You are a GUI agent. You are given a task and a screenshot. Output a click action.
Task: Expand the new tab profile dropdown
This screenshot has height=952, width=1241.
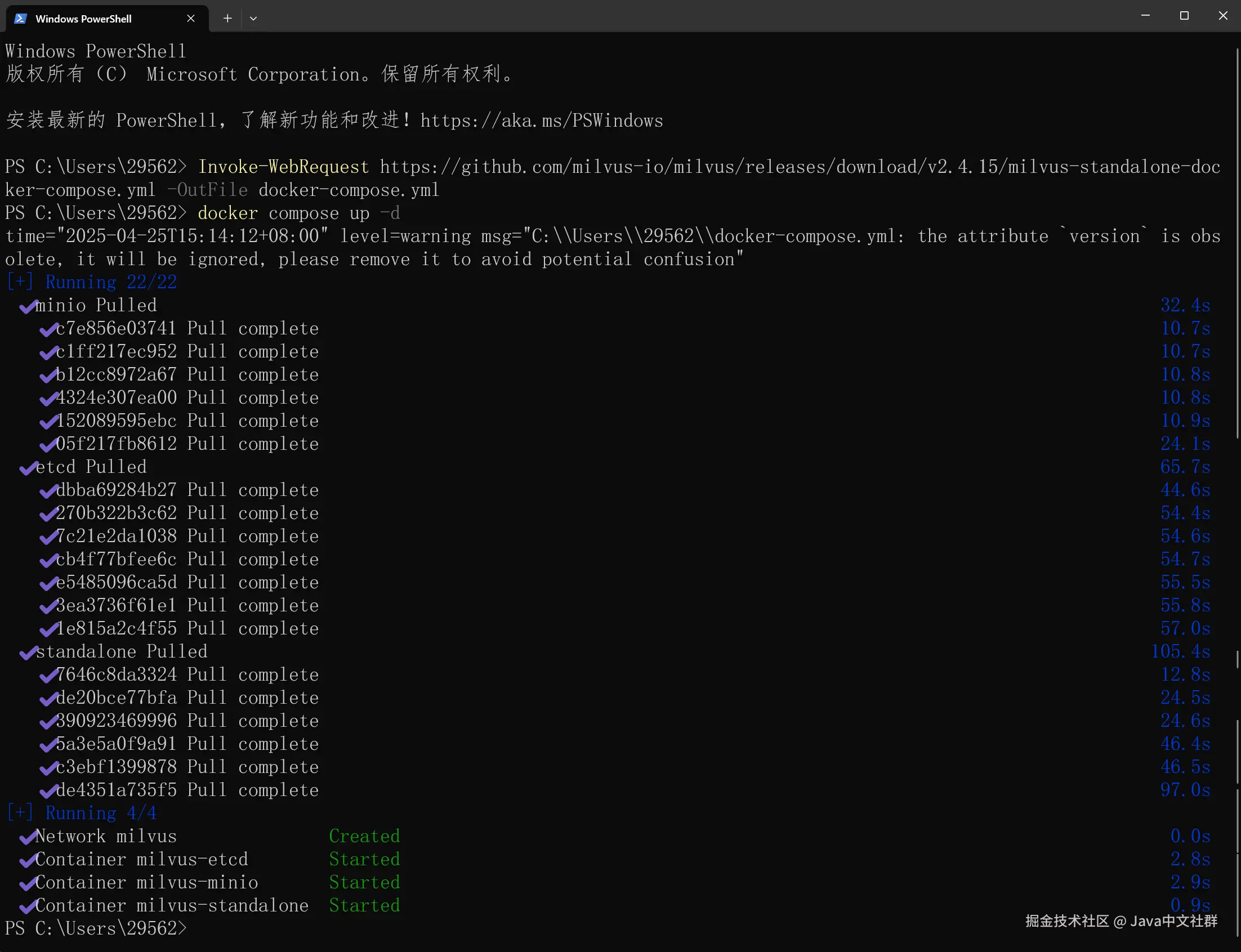[253, 19]
